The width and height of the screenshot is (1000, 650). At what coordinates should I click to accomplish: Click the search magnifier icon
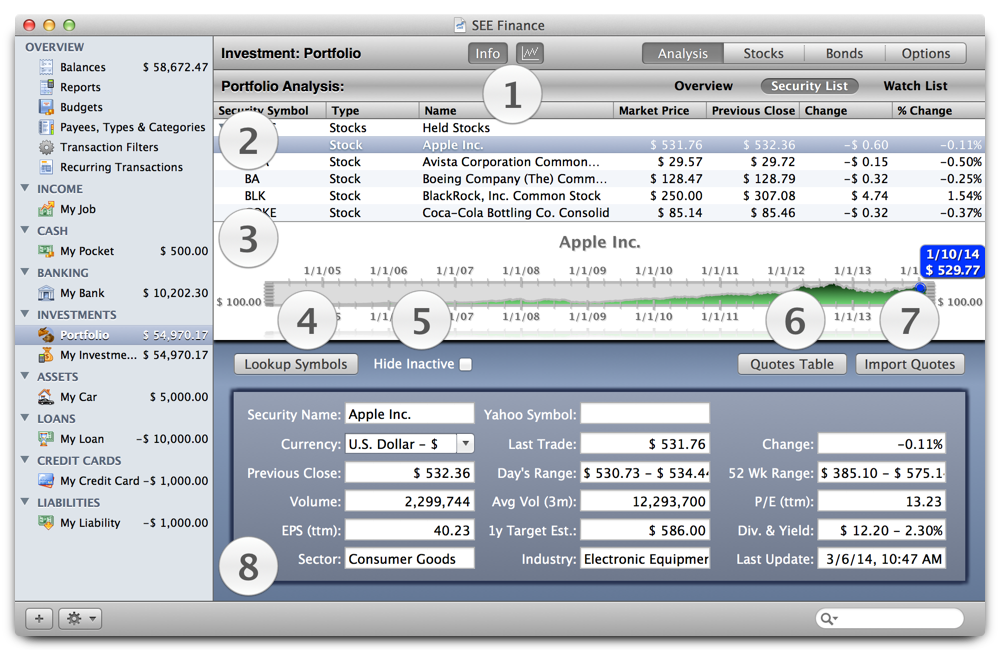[828, 618]
